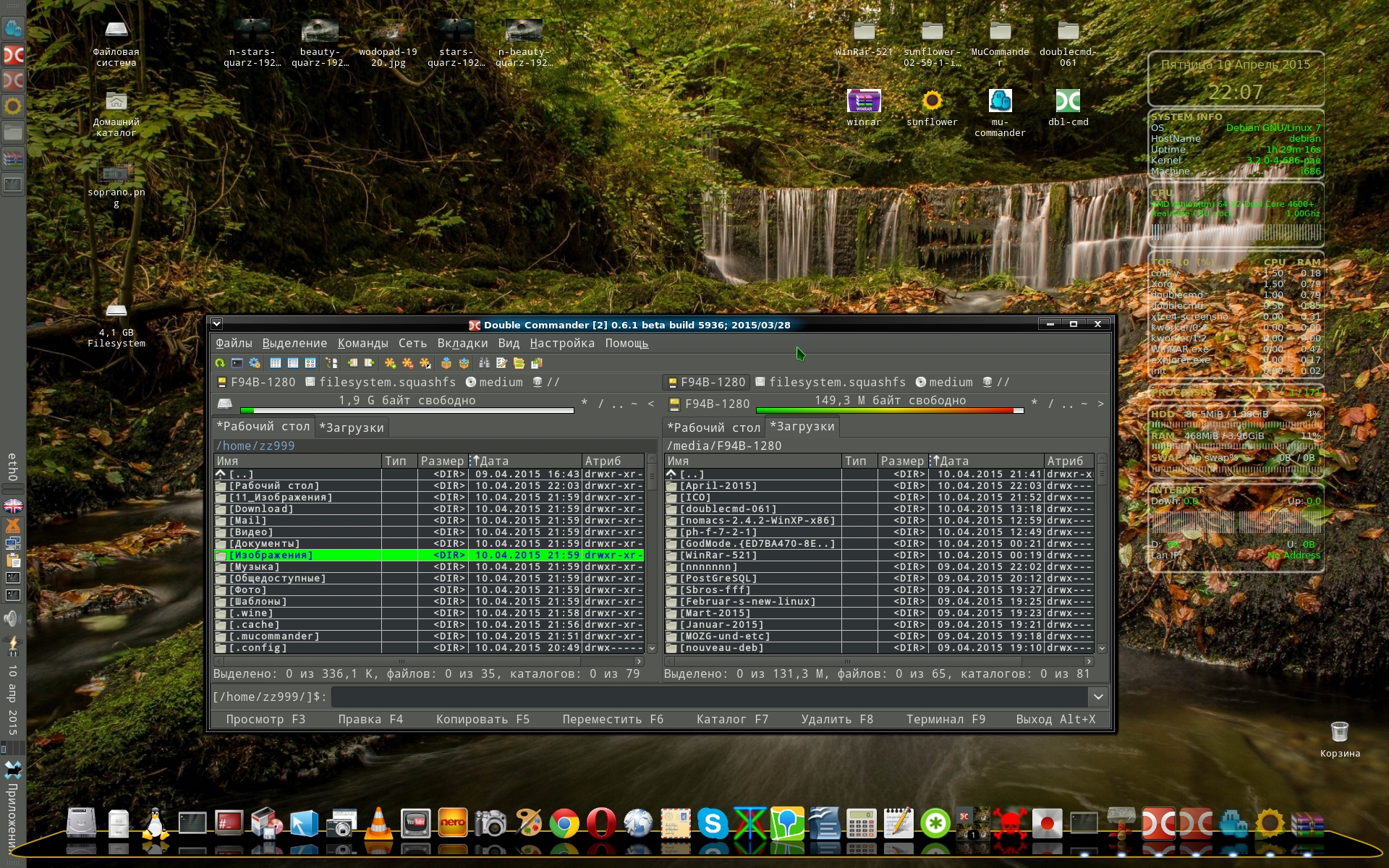Open left panel drive list button
Image resolution: width=1389 pixels, height=868 pixels.
pos(225,403)
